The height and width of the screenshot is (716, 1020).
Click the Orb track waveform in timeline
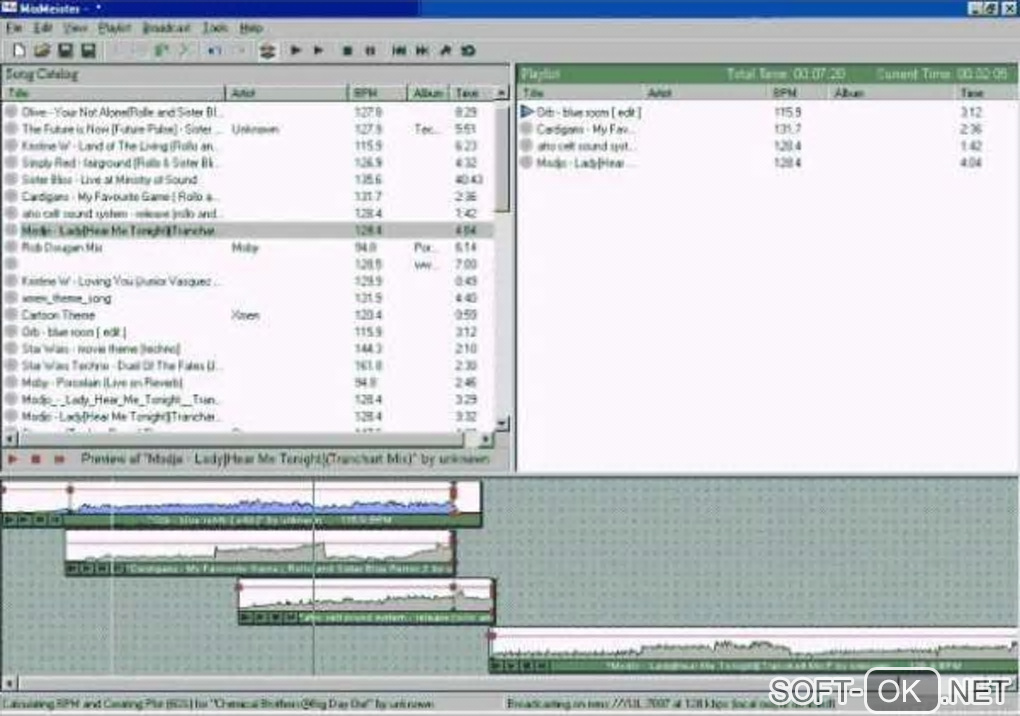click(x=241, y=499)
